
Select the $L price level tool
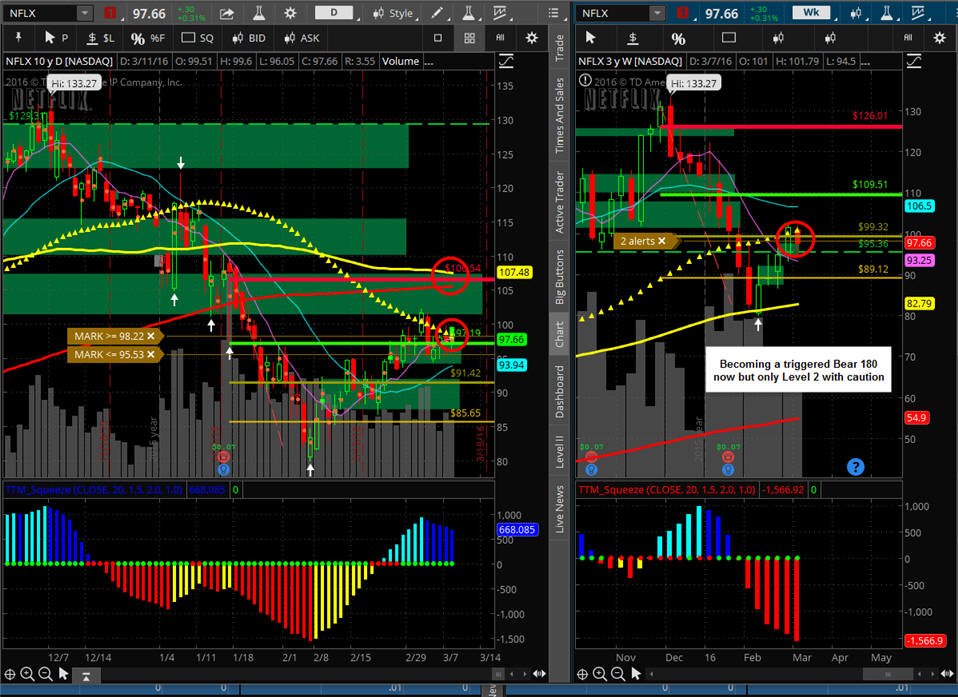click(100, 38)
